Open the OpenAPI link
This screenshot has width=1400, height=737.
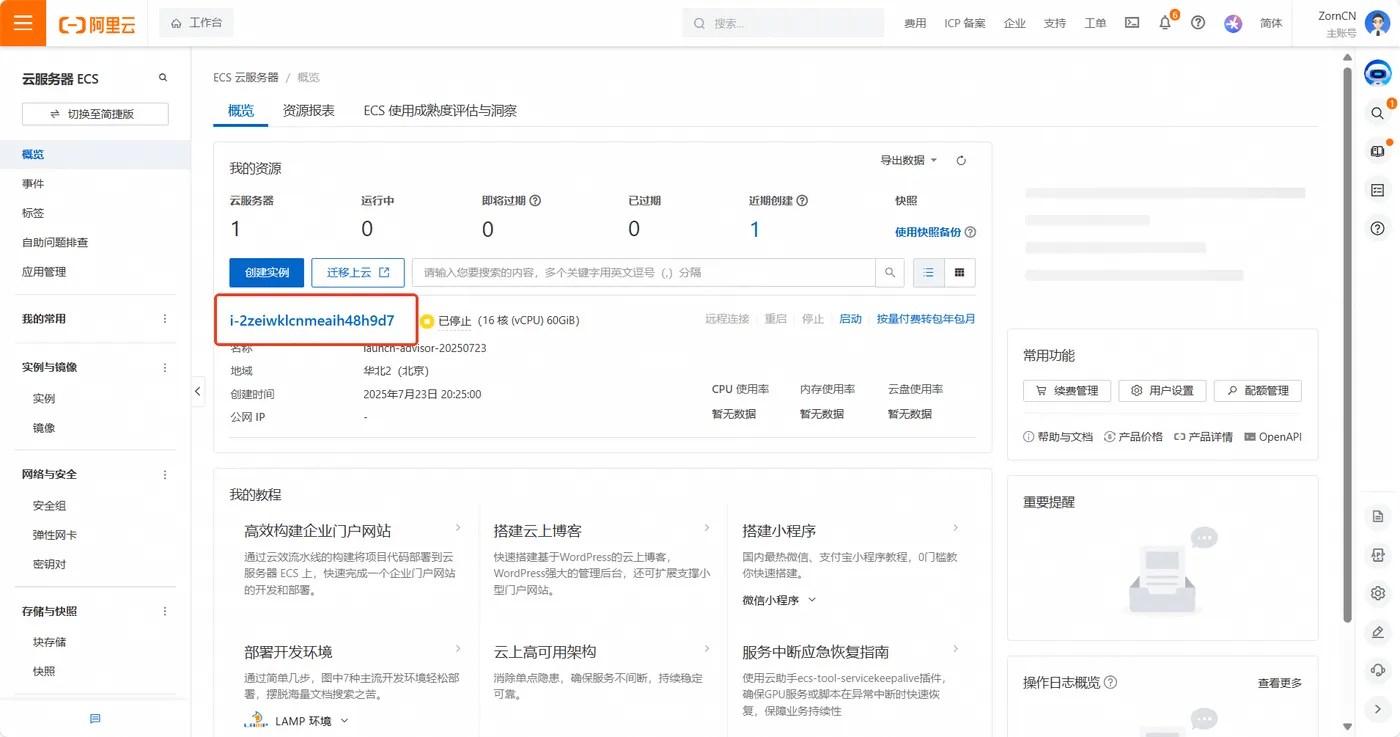point(1273,437)
